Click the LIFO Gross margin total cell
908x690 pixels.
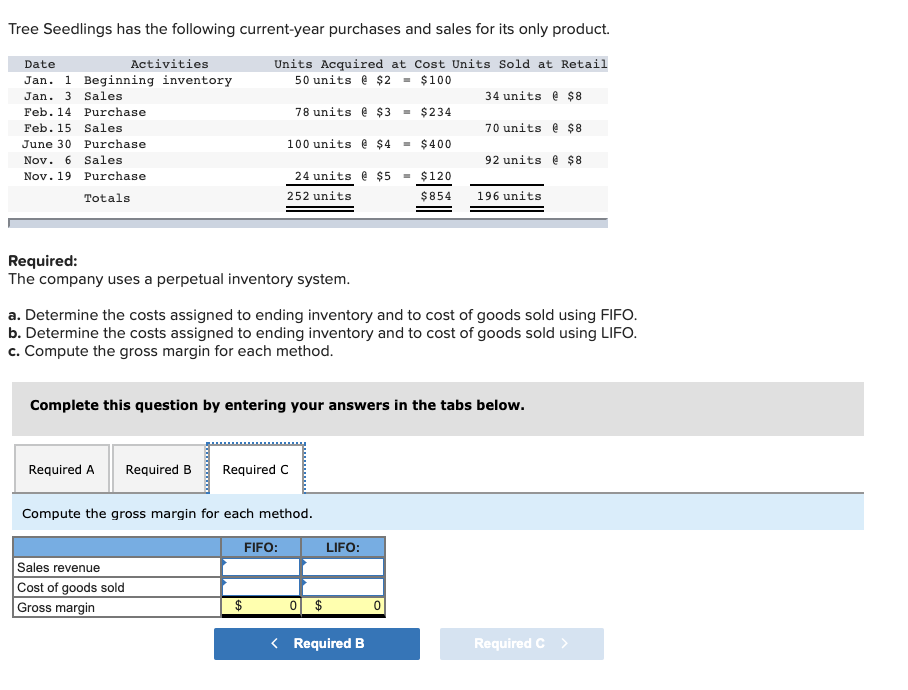click(343, 606)
